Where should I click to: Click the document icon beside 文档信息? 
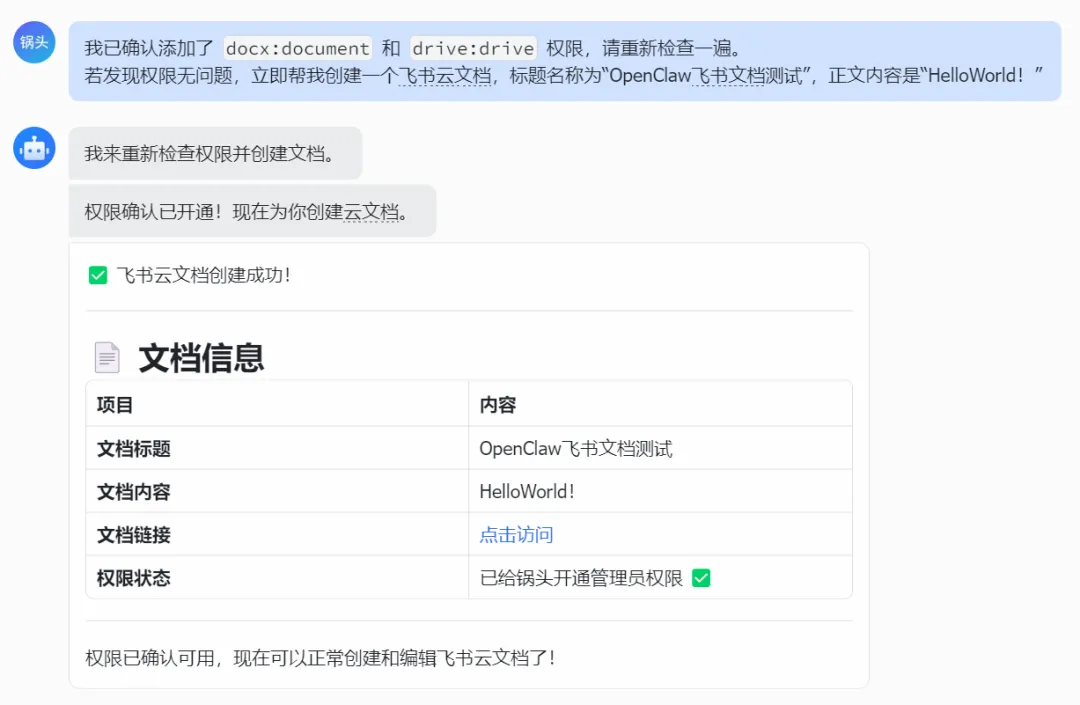107,358
